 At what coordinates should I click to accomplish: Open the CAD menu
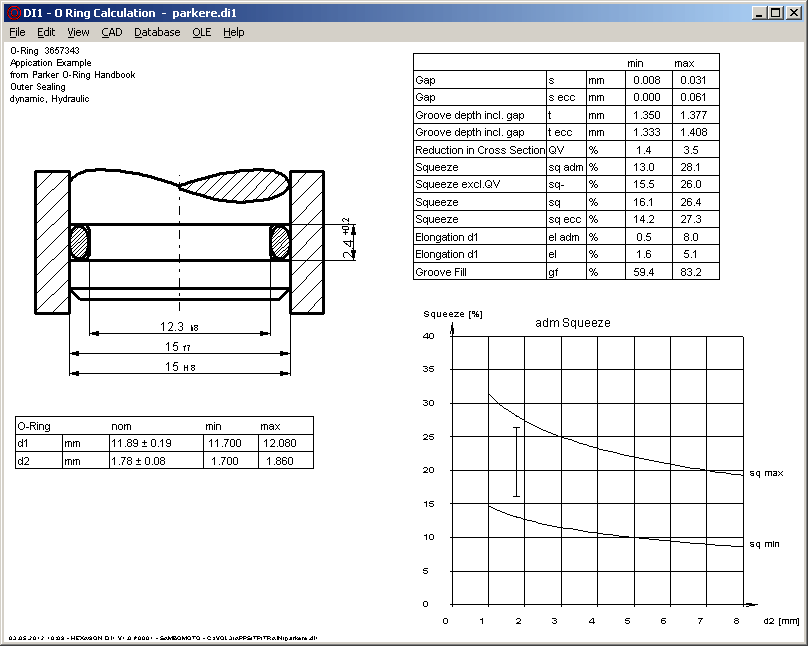click(x=111, y=32)
